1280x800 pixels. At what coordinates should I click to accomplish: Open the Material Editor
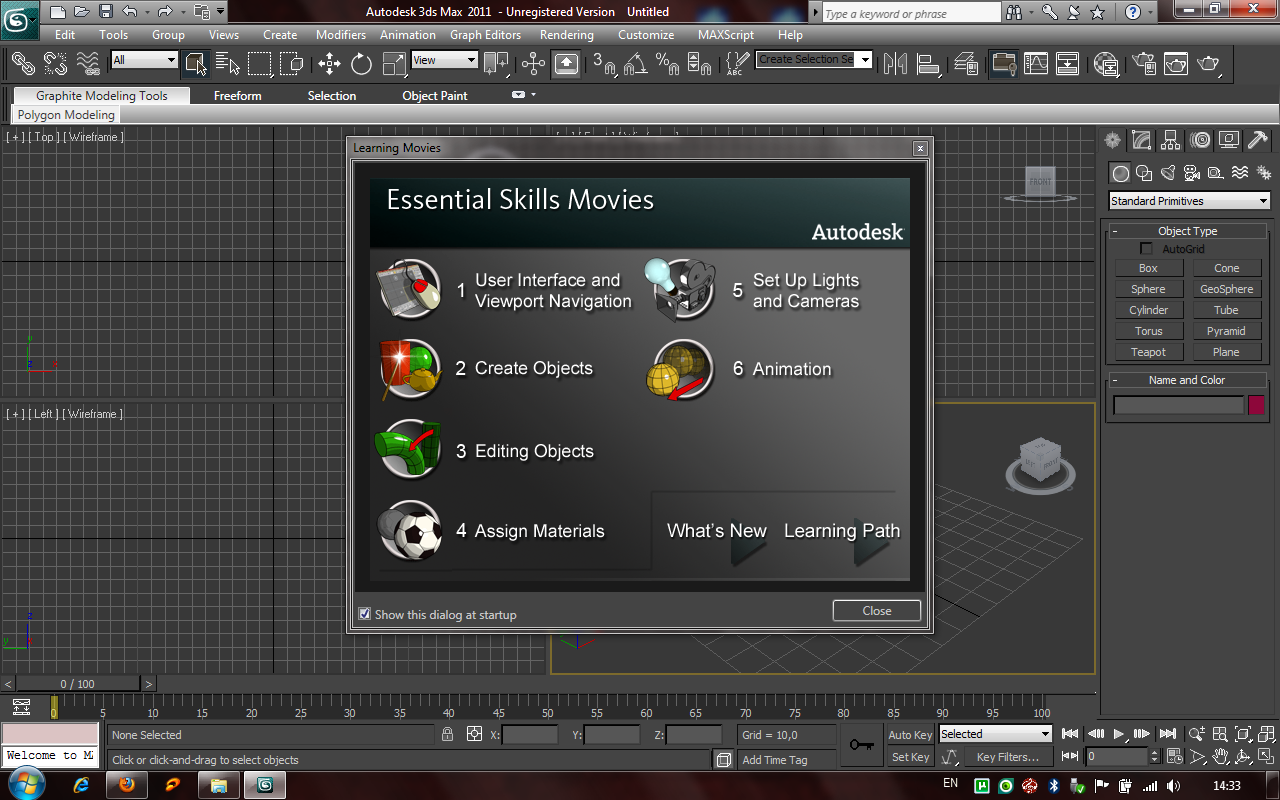(x=1107, y=63)
